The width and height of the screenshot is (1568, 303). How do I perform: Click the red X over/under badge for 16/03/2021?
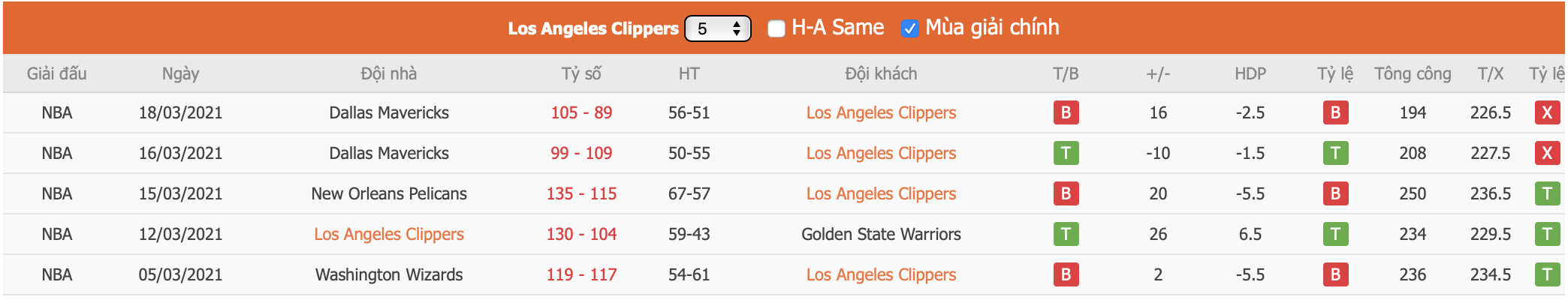[x=1547, y=153]
